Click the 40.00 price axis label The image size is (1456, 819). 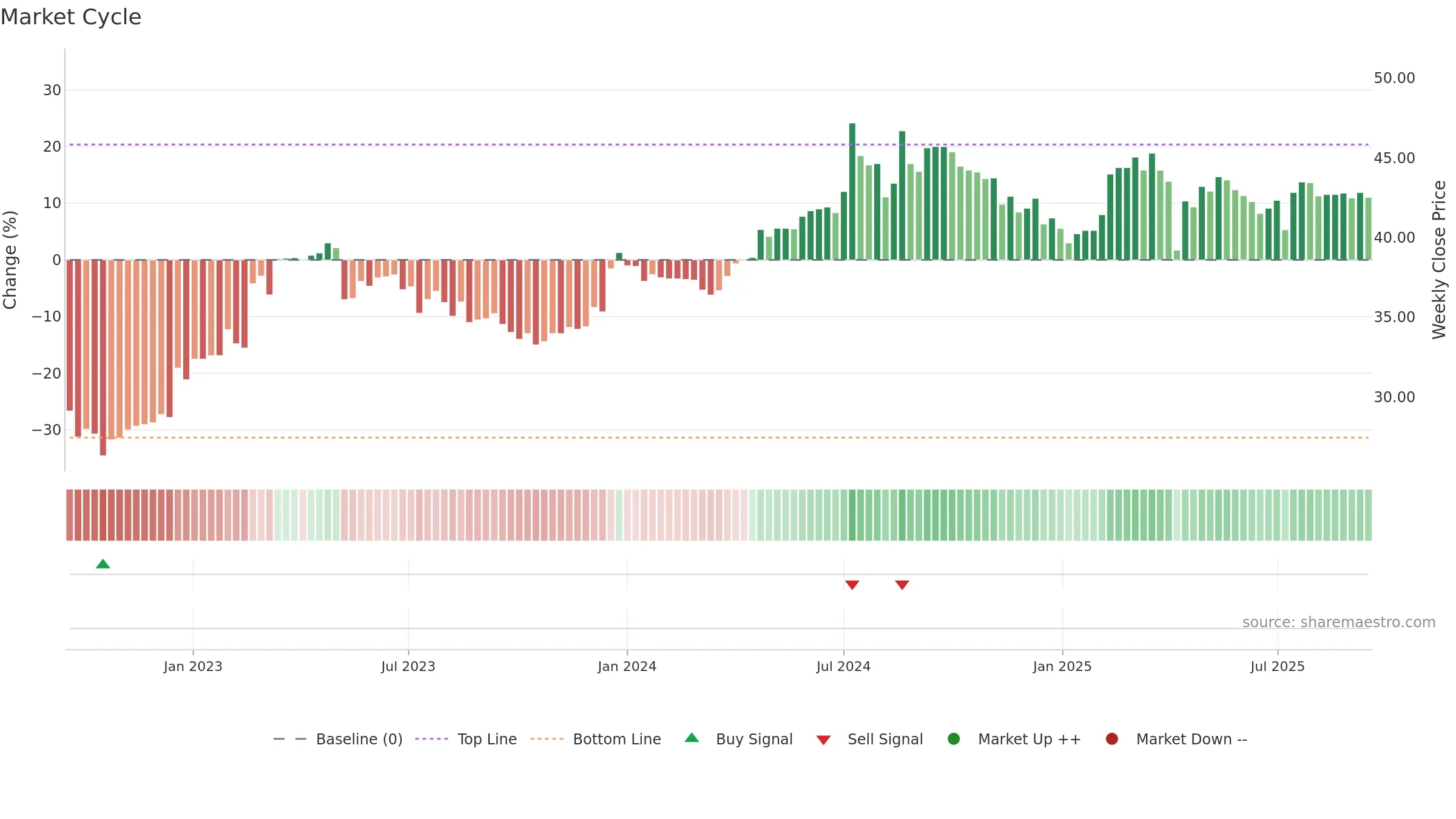(x=1394, y=237)
